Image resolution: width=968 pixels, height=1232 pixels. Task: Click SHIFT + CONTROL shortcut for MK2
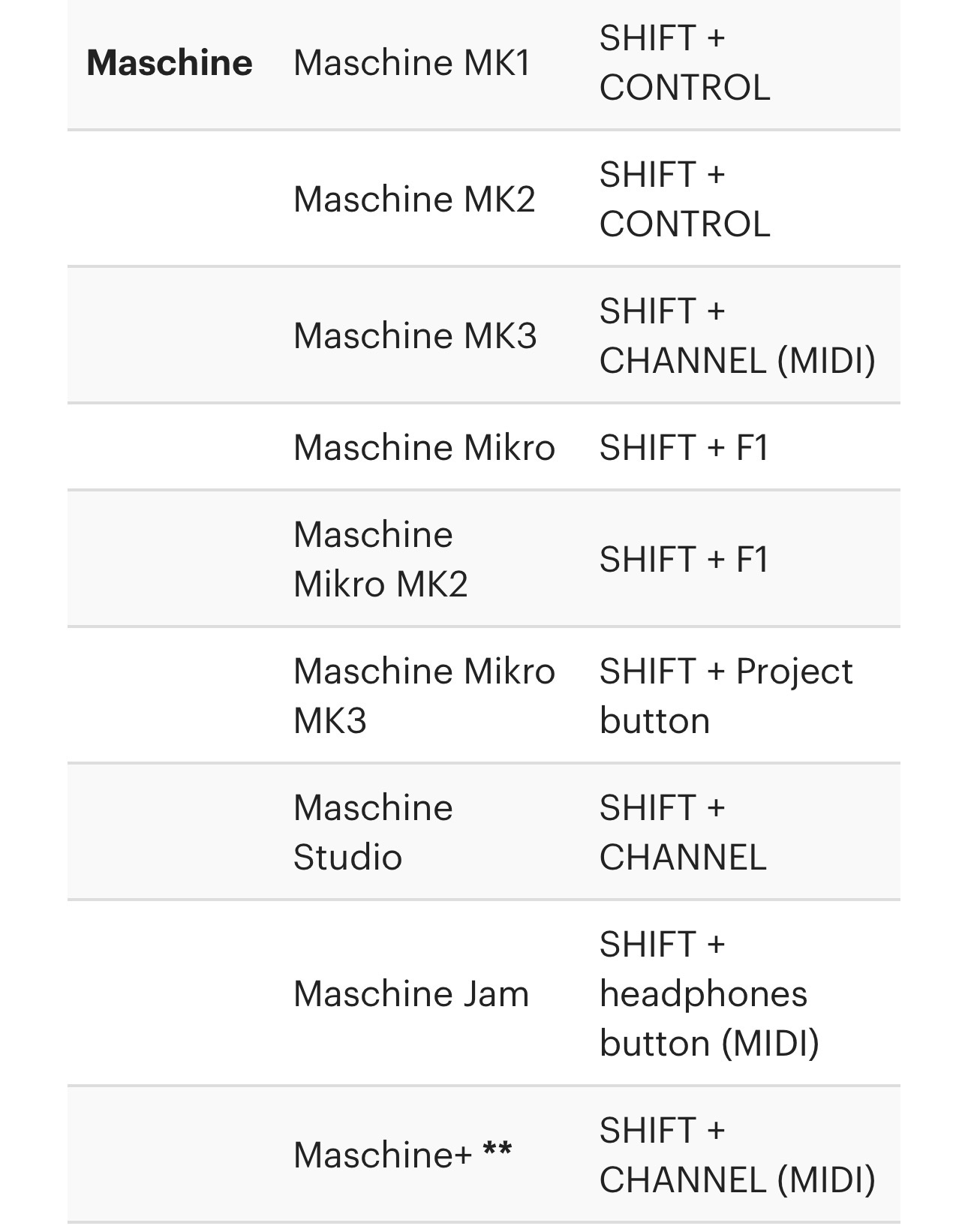(x=684, y=199)
